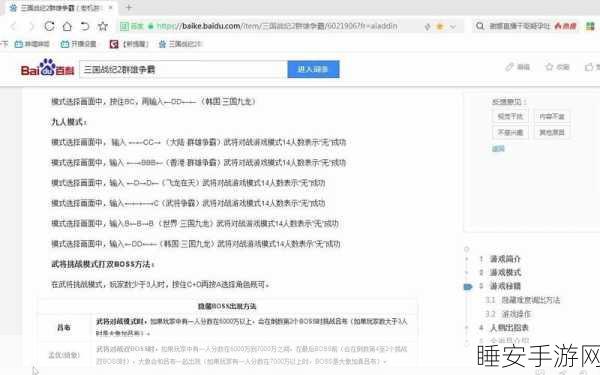The height and width of the screenshot is (375, 600).
Task: Click the blue 返回 link under feedback options
Action: [x=498, y=149]
